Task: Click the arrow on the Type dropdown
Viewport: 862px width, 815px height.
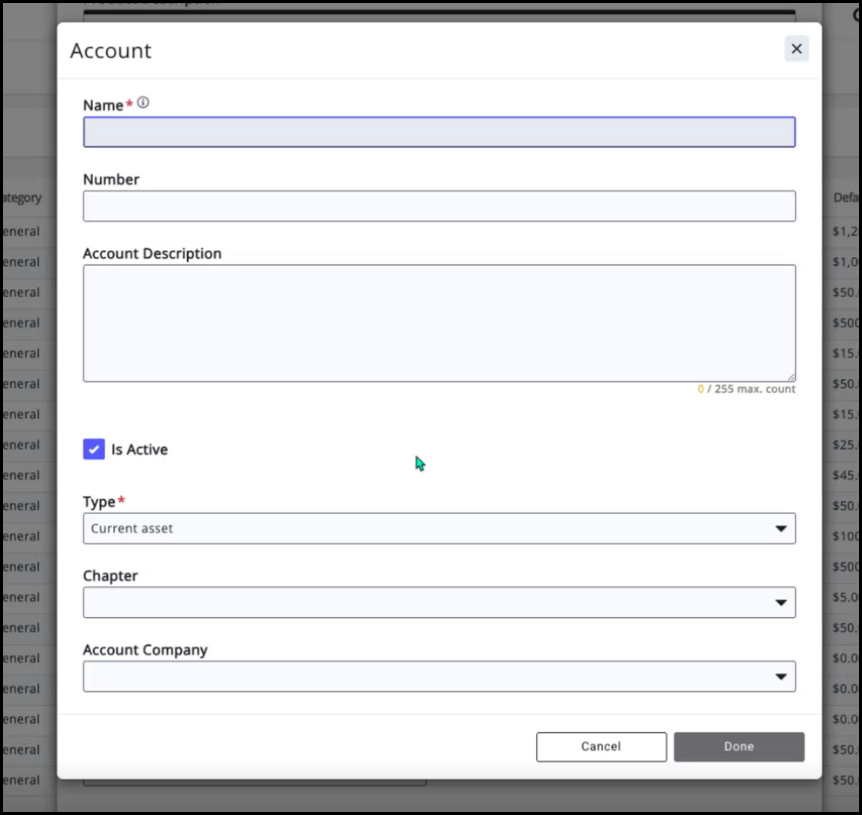Action: [780, 529]
